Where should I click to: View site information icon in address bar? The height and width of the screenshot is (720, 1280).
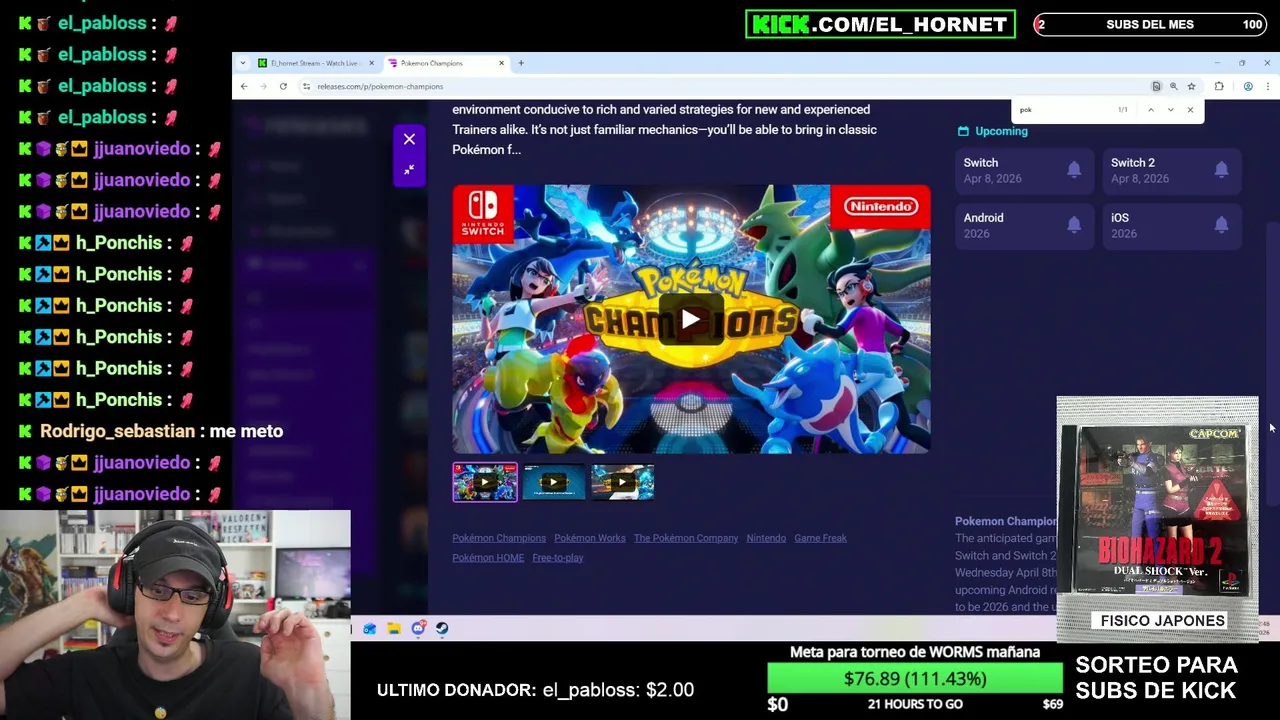point(306,86)
